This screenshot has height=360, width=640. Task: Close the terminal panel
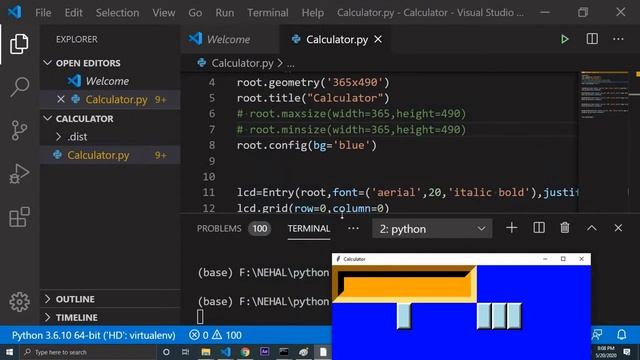coord(618,228)
